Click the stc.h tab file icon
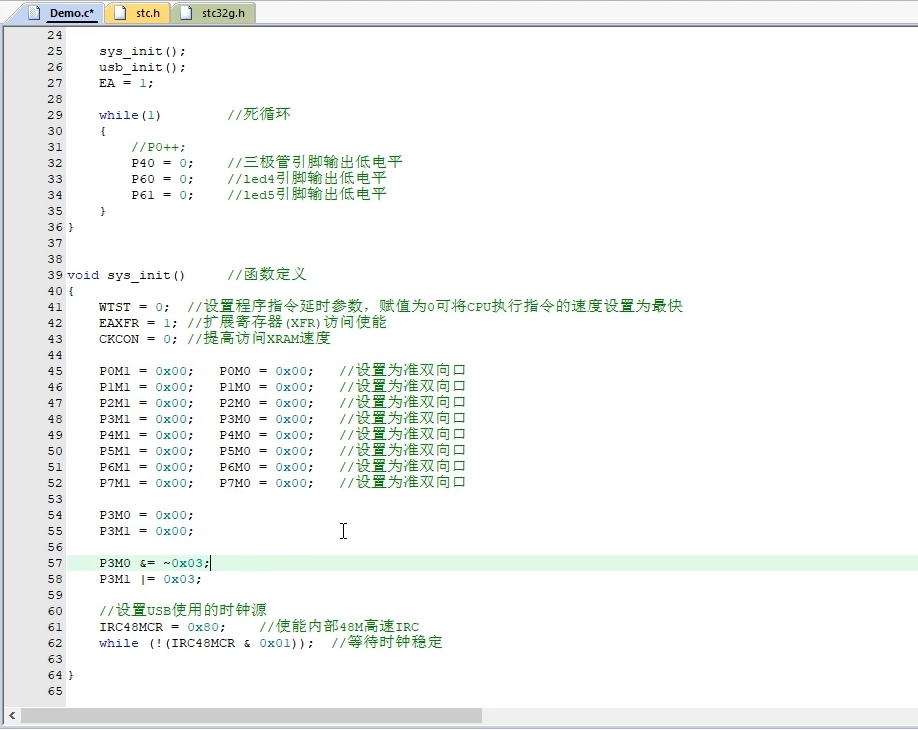This screenshot has height=730, width=918. pos(120,13)
